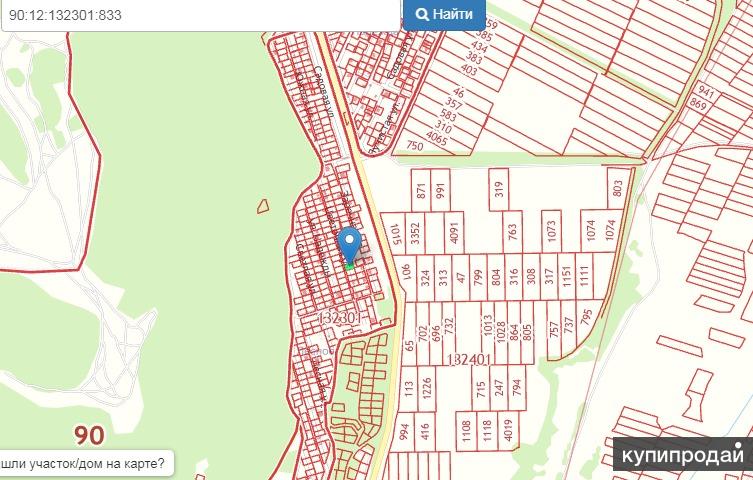753x480 pixels.
Task: Click the 132401 cadastral block label
Action: pyautogui.click(x=469, y=360)
